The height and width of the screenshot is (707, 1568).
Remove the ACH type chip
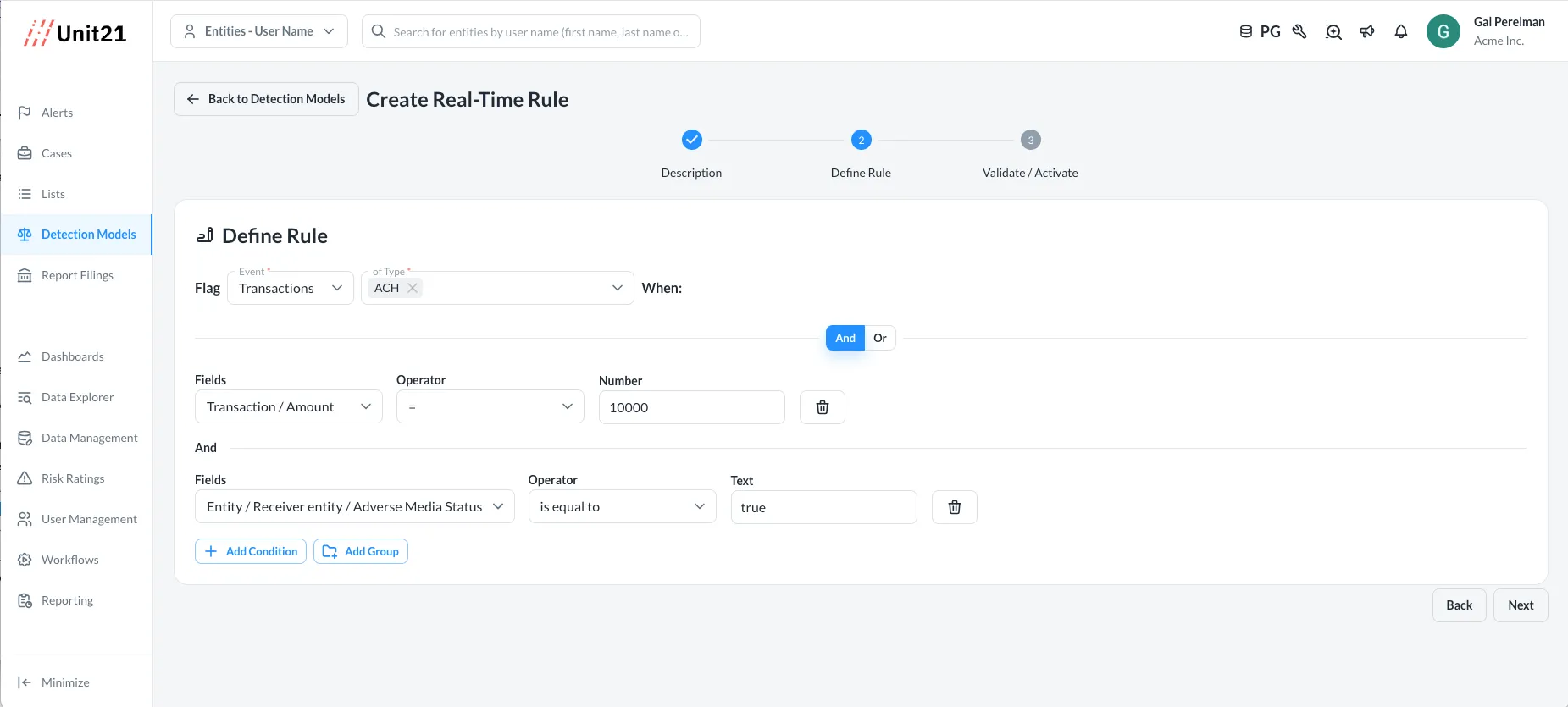pyautogui.click(x=413, y=288)
